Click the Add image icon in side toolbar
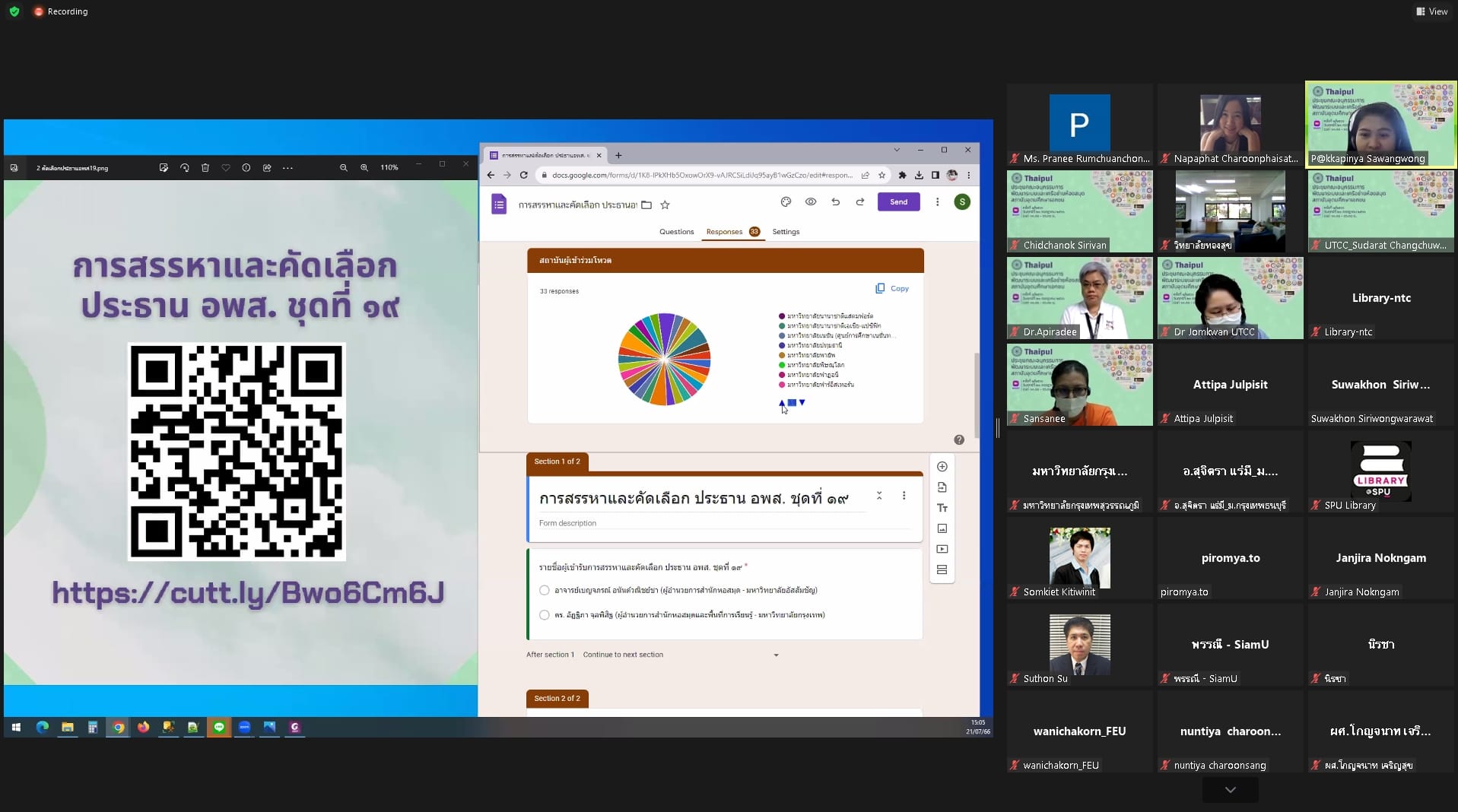This screenshot has width=1458, height=812. pyautogui.click(x=942, y=528)
